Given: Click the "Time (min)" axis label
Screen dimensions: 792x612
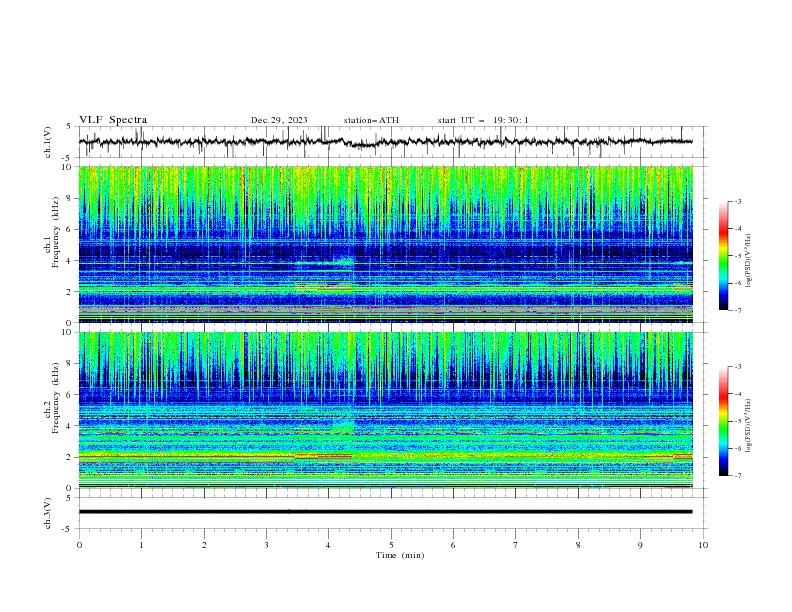Looking at the screenshot, I should pyautogui.click(x=400, y=555).
